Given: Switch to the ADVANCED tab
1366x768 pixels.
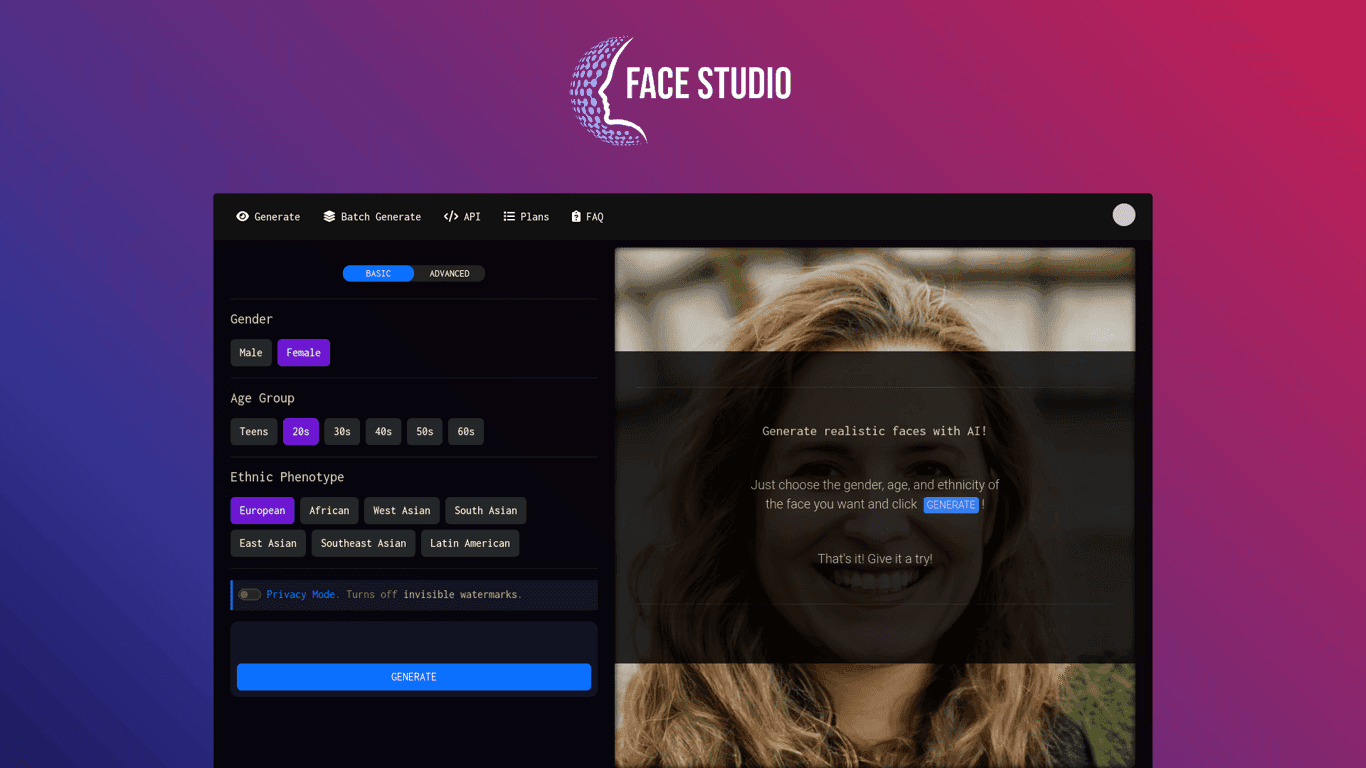Looking at the screenshot, I should coord(449,273).
